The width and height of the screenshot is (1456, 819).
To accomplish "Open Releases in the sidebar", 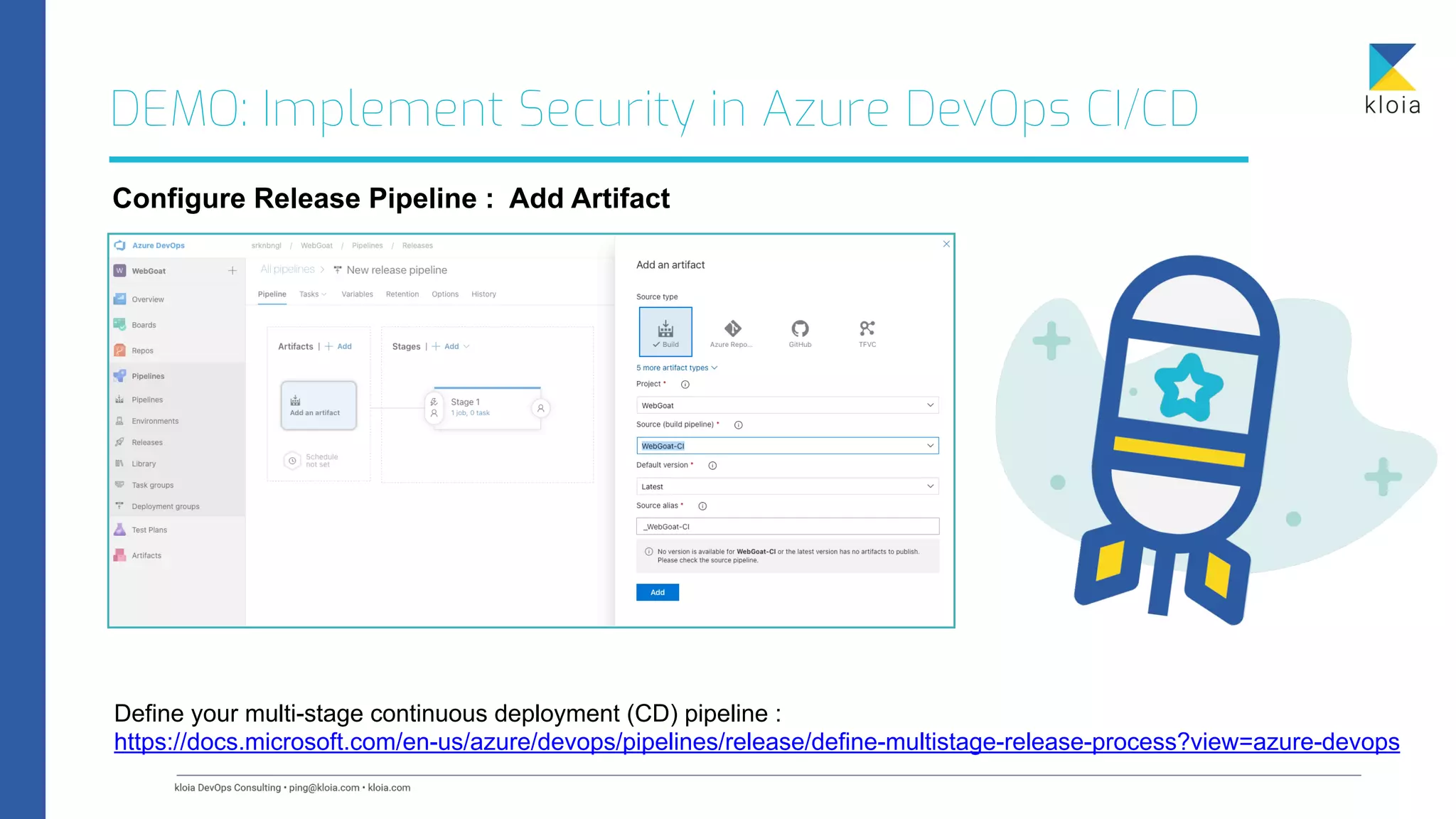I will [147, 442].
